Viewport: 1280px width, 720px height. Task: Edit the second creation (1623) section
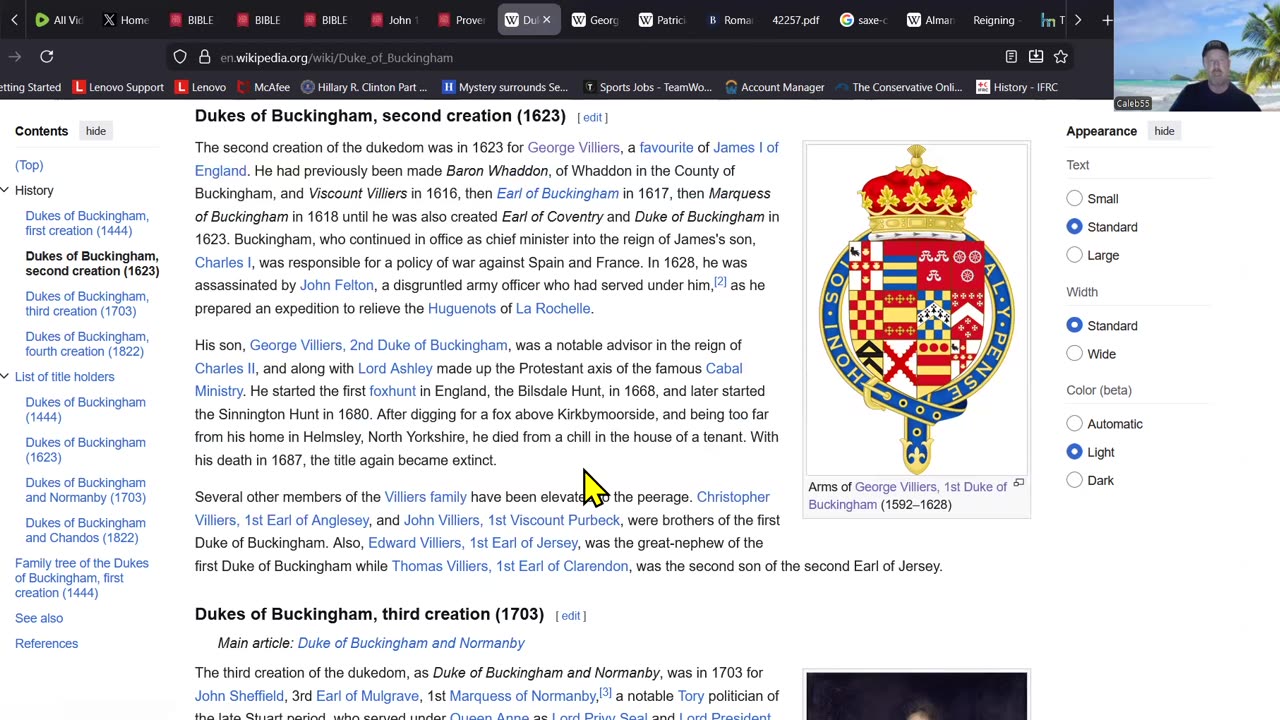click(592, 117)
